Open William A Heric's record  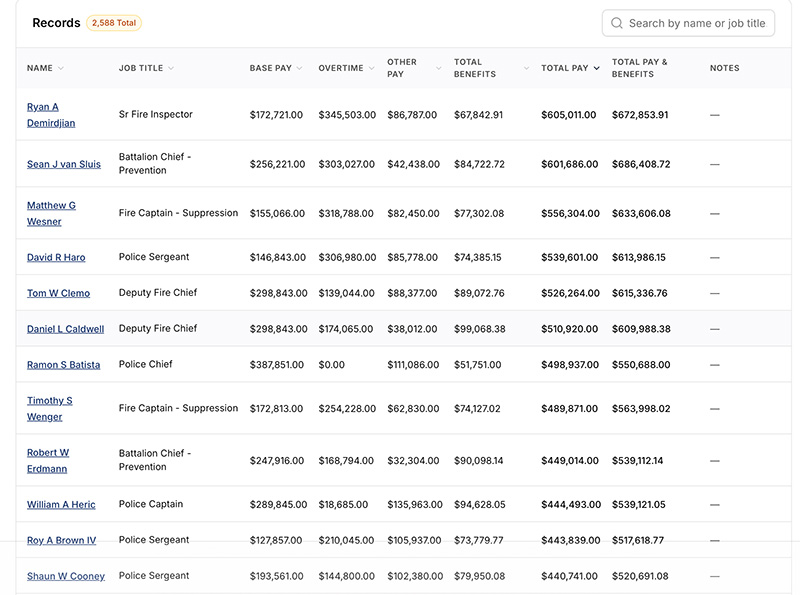click(61, 505)
